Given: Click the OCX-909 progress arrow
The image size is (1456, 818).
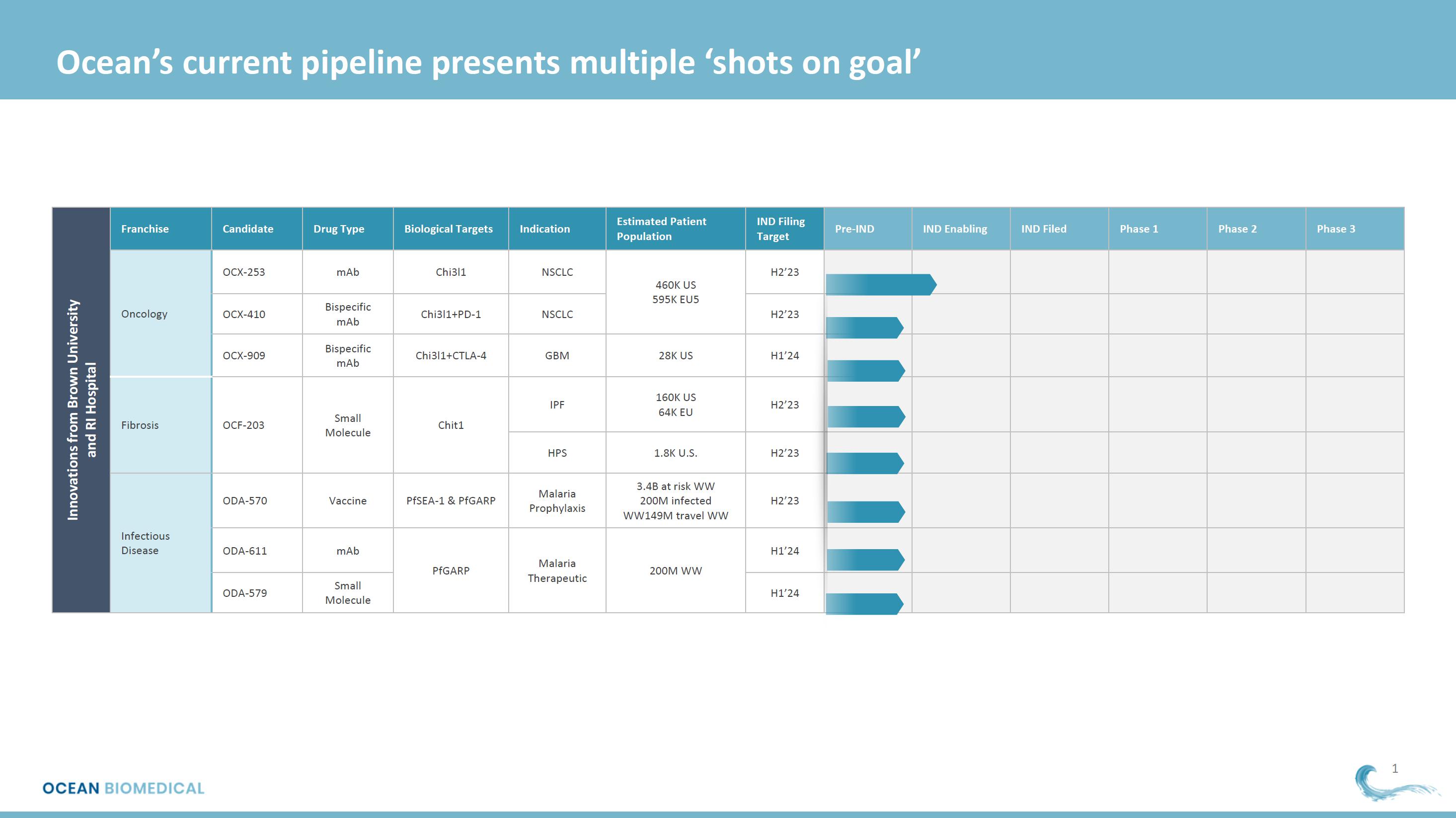Looking at the screenshot, I should tap(865, 371).
